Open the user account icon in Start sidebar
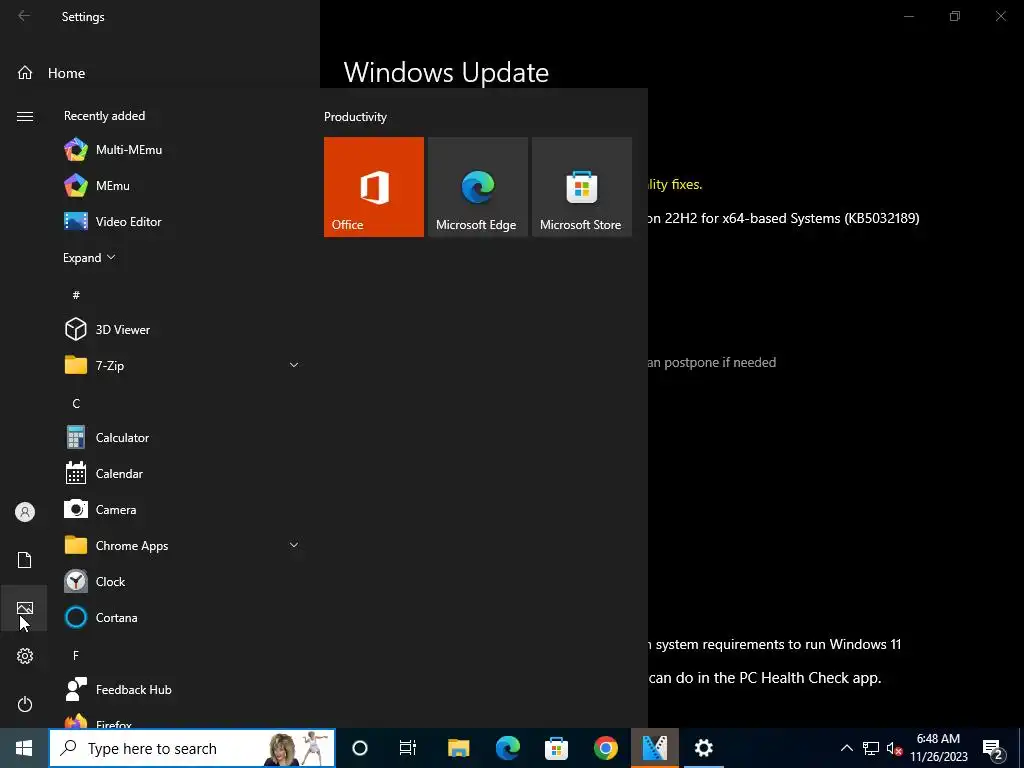 [24, 512]
